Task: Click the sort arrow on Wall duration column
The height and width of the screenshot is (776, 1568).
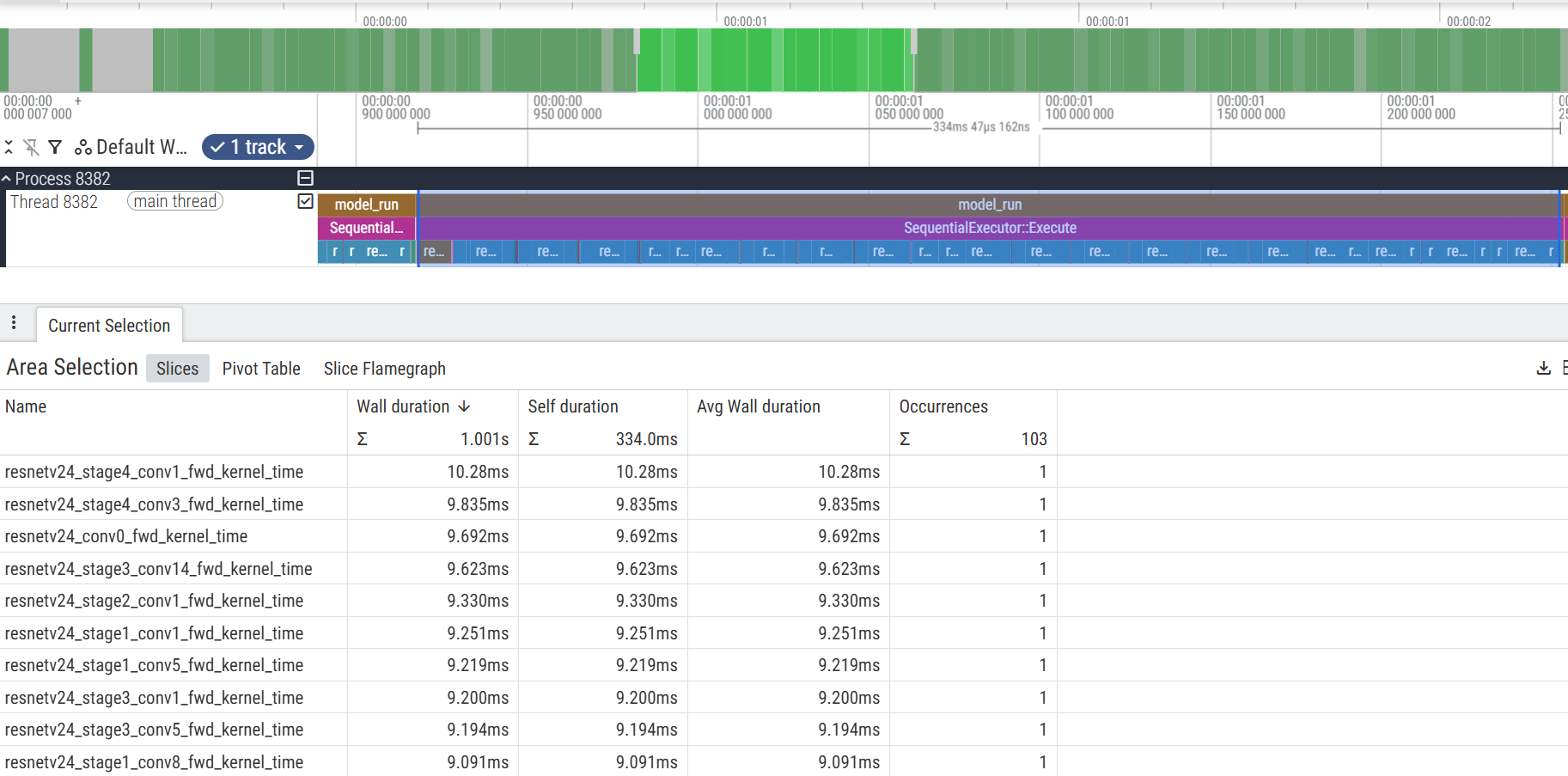Action: [x=465, y=406]
